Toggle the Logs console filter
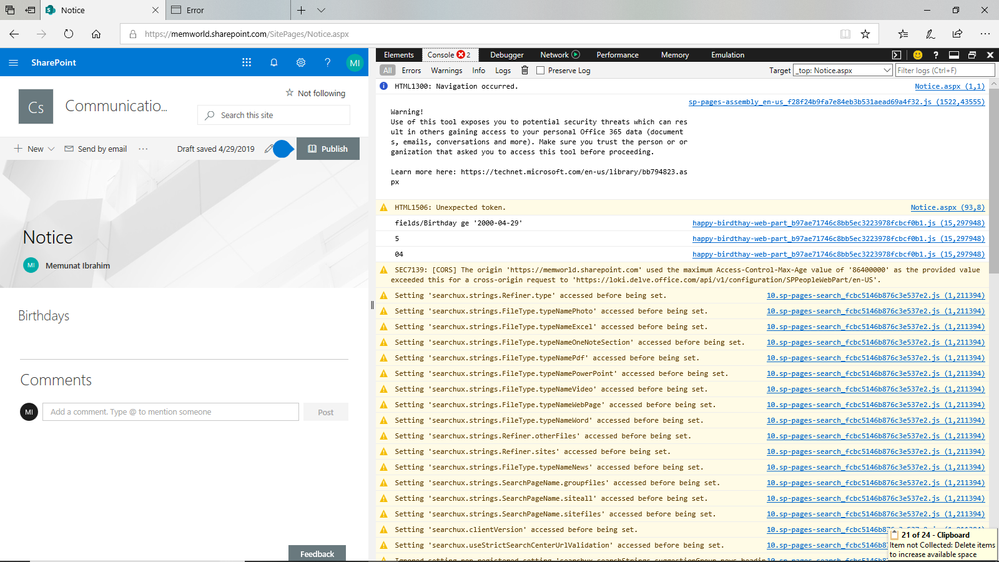The height and width of the screenshot is (562, 999). [503, 71]
